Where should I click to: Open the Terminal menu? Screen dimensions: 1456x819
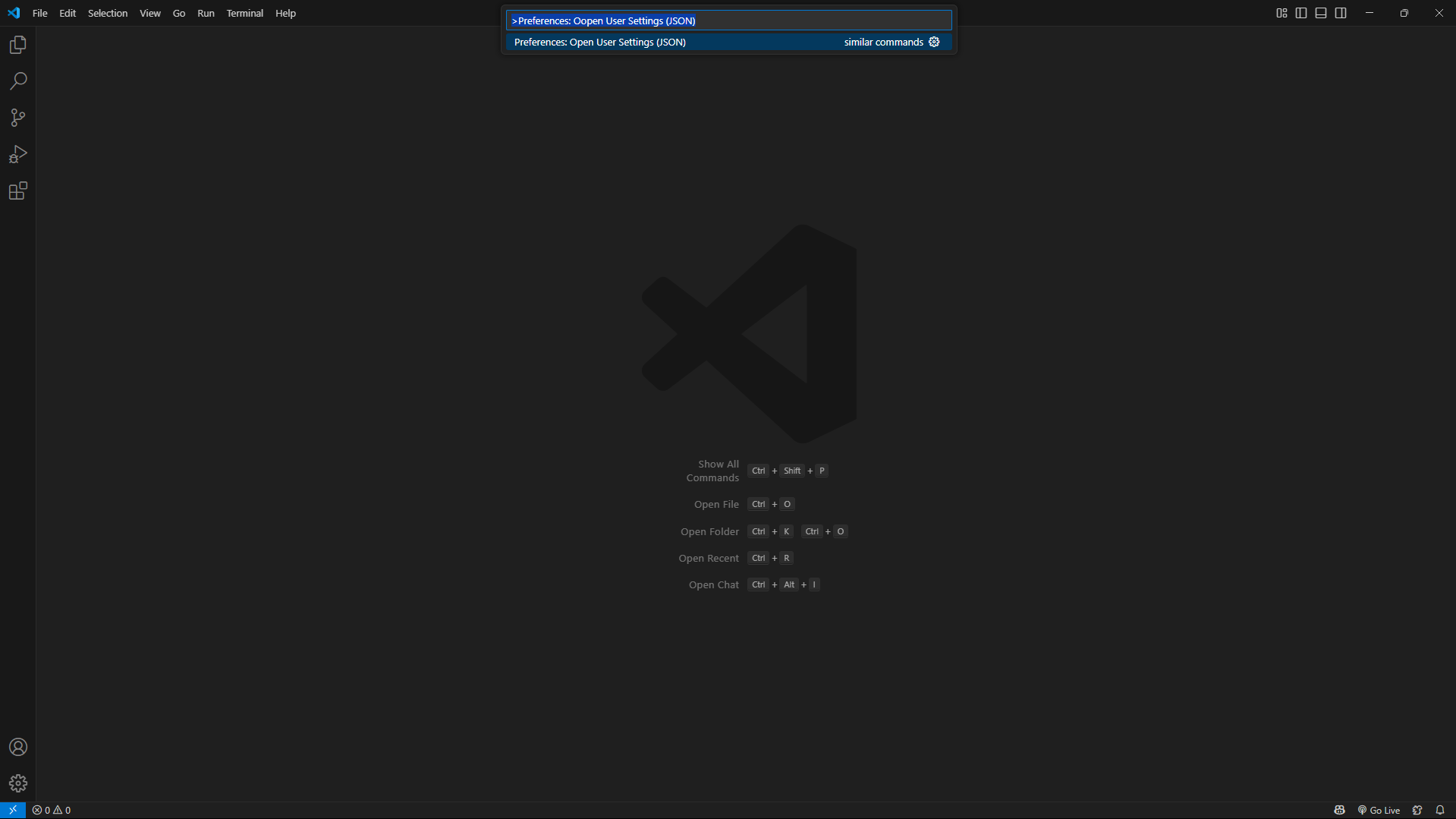(244, 13)
